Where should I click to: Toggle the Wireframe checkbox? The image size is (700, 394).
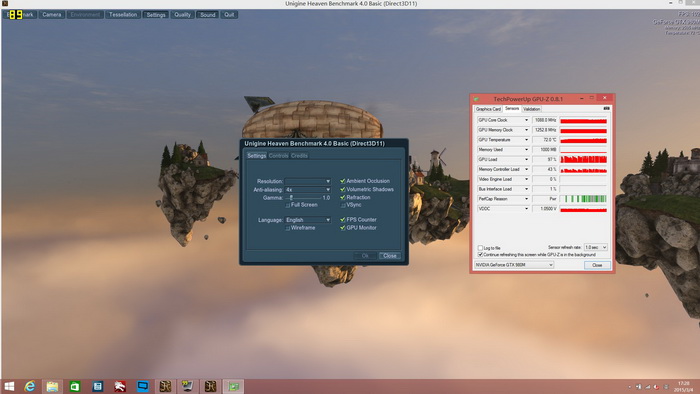pos(288,228)
